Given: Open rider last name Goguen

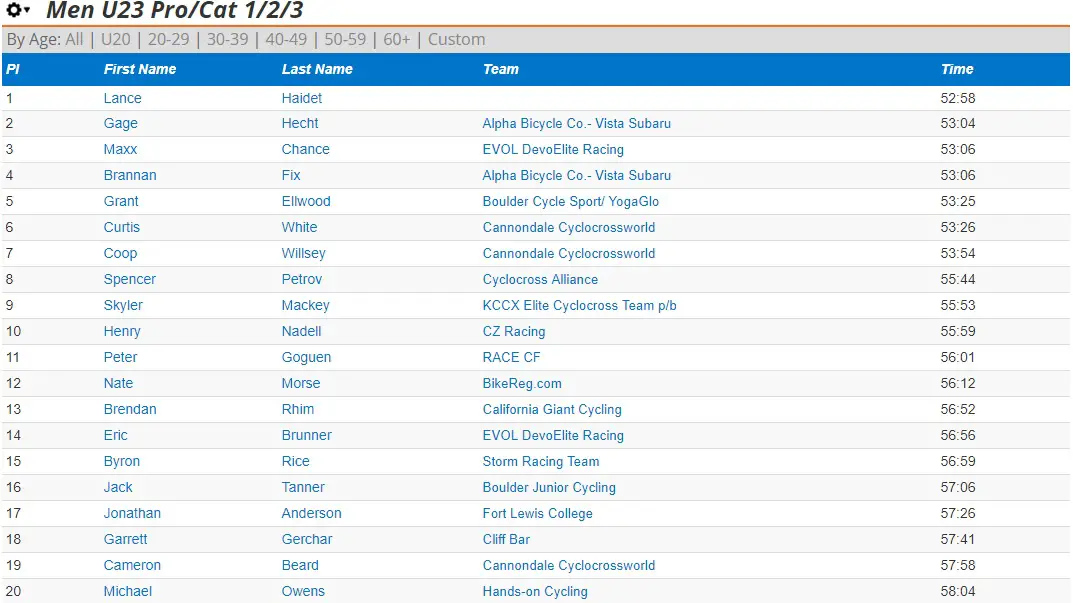Looking at the screenshot, I should pos(306,358).
